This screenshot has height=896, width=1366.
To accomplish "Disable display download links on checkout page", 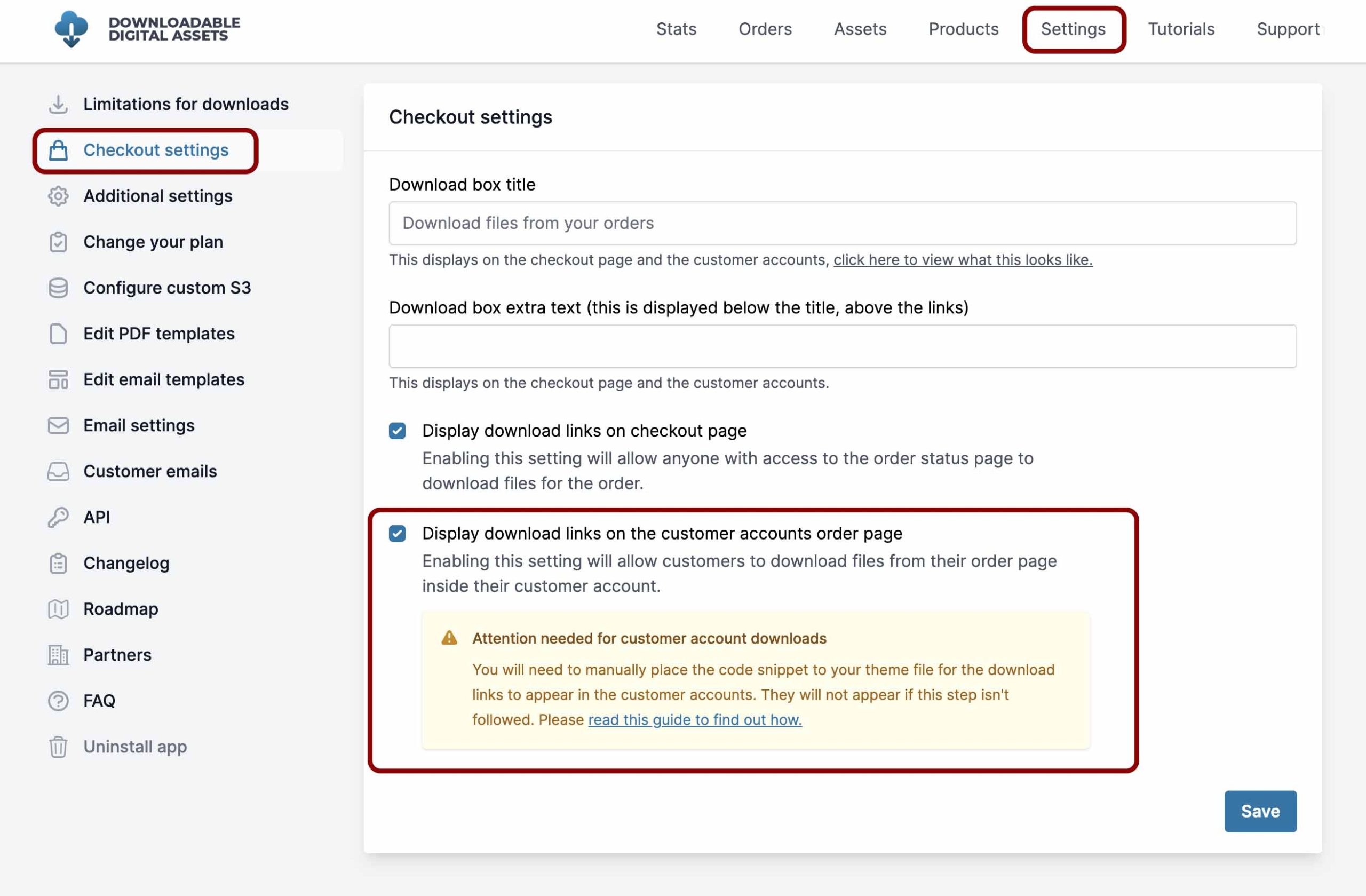I will coord(397,431).
